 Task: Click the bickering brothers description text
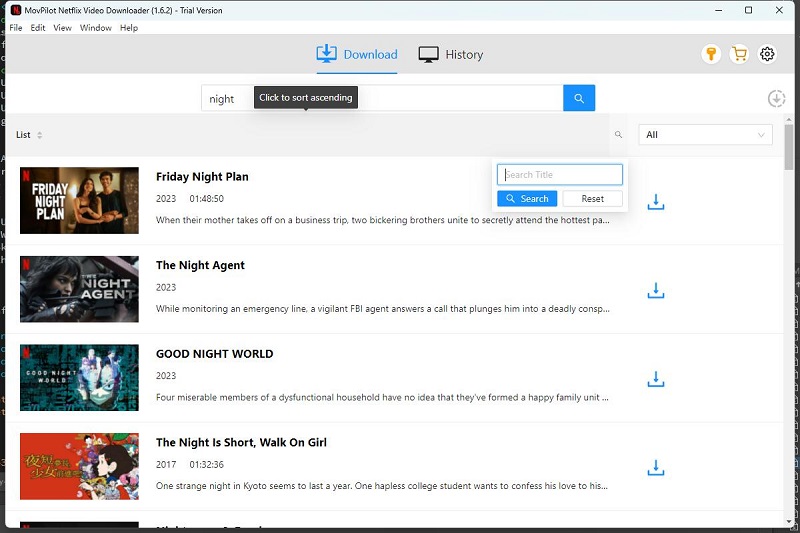click(383, 220)
